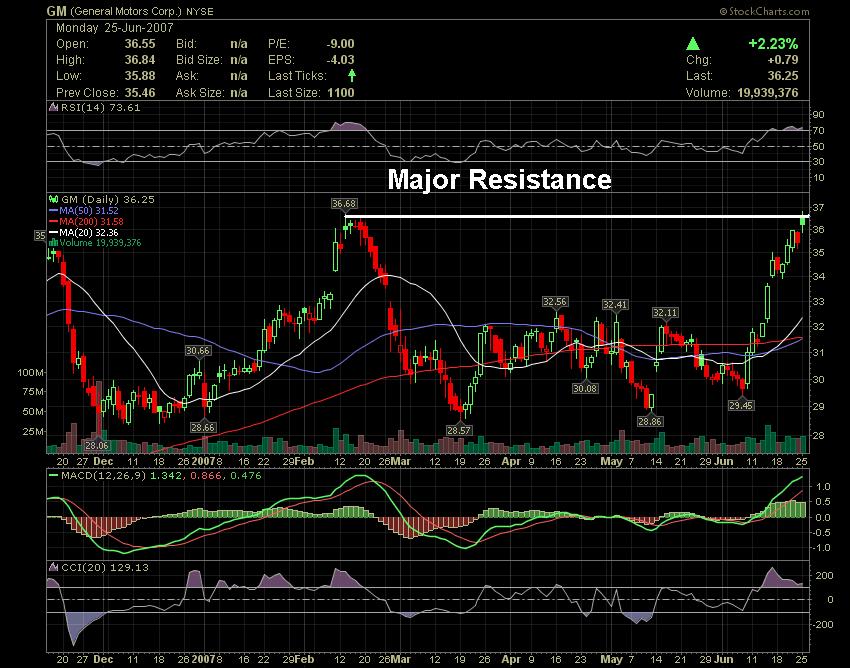Click the MA(200) 31.58 legend text
Screen dimensions: 850x668
tap(92, 222)
